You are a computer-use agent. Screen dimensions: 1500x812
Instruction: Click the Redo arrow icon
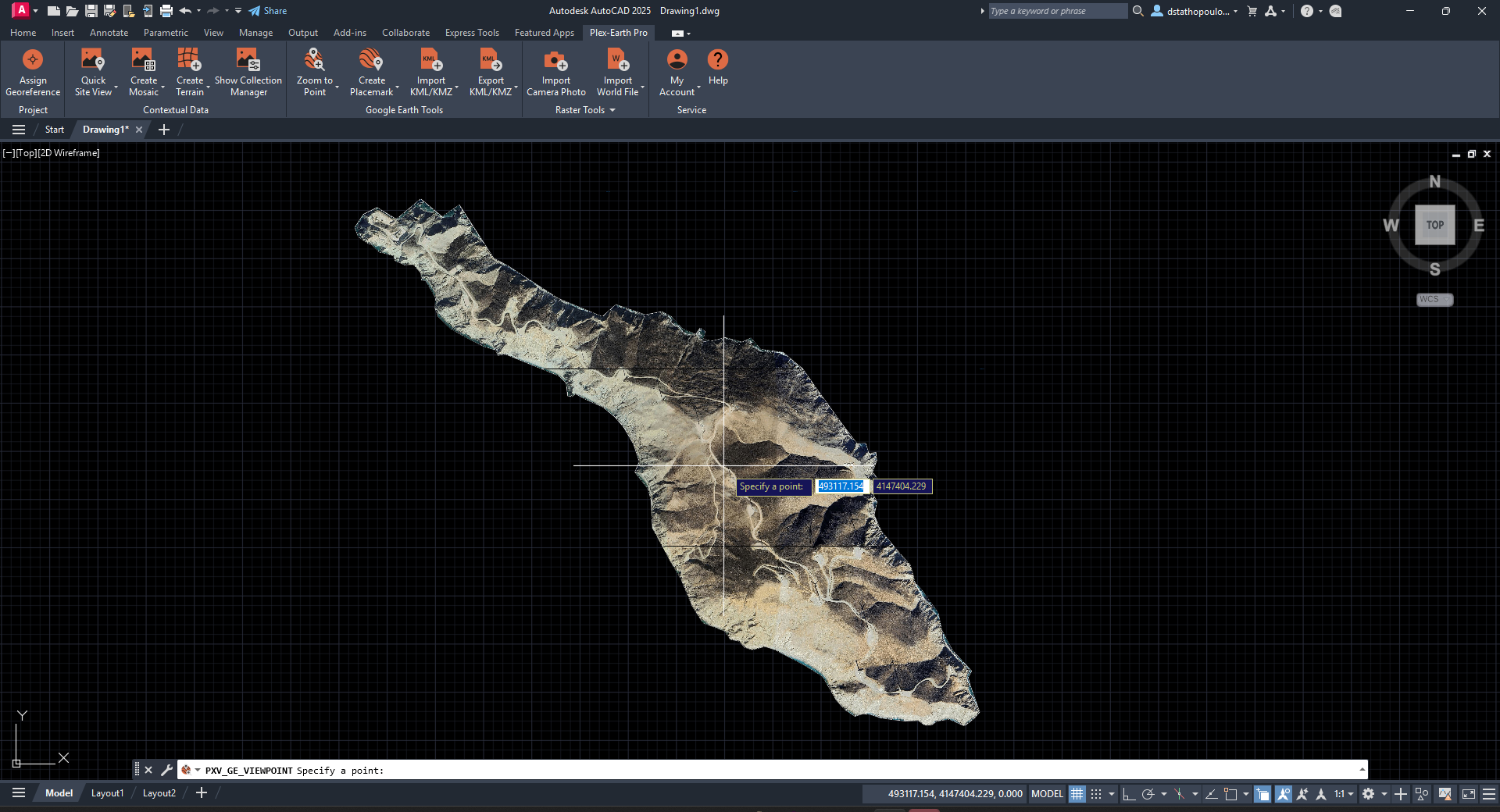pyautogui.click(x=212, y=11)
